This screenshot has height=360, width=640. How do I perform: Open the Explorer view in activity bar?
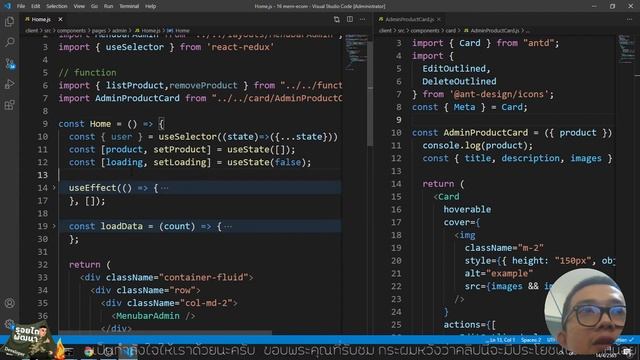(9, 22)
